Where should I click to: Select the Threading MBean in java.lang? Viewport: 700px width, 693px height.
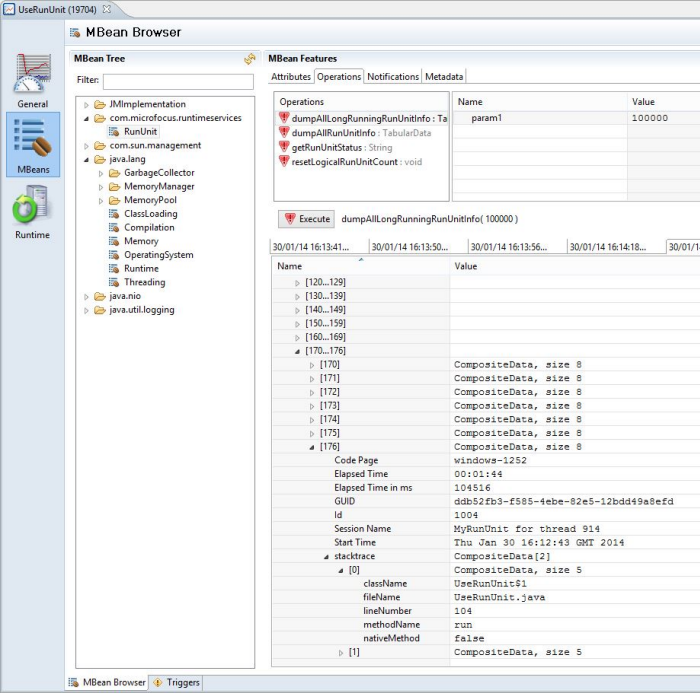coord(144,282)
